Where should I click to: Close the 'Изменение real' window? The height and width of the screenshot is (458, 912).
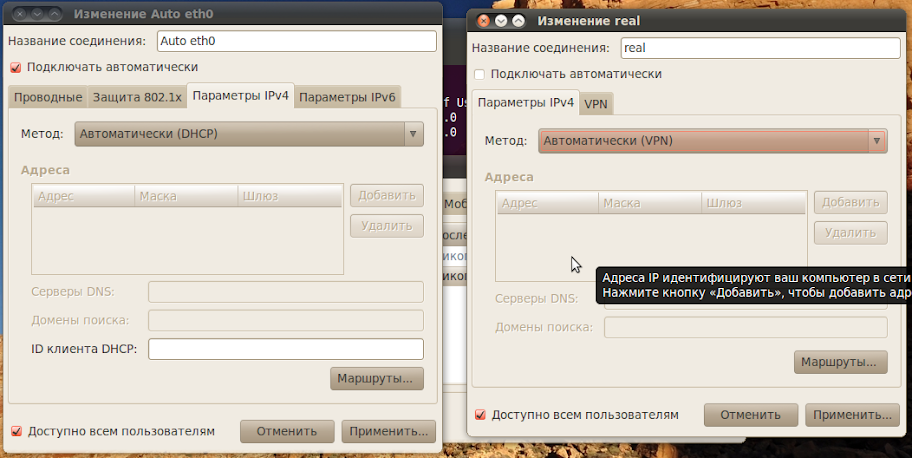pos(483,21)
